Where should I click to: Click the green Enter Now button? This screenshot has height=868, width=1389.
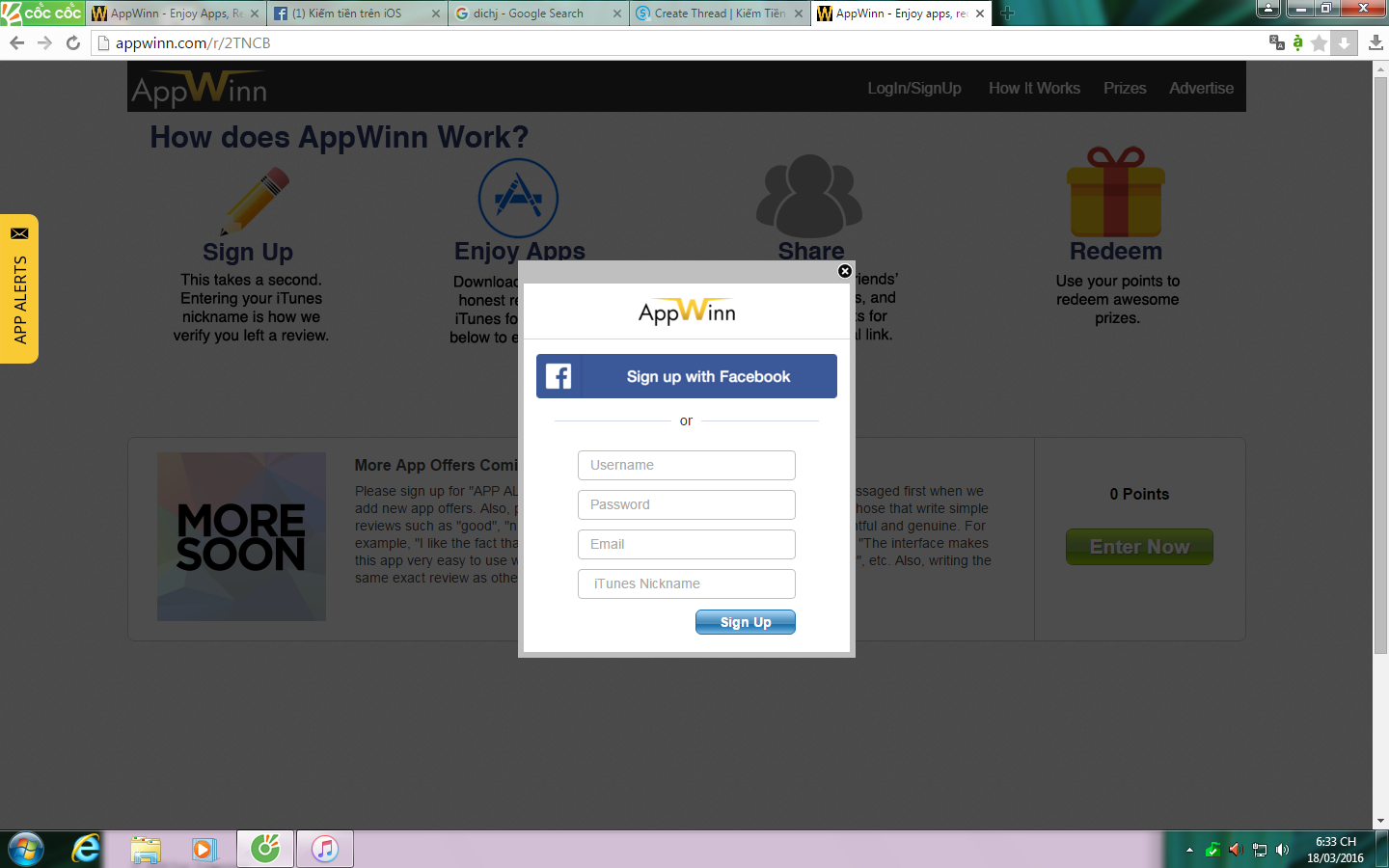1139,547
